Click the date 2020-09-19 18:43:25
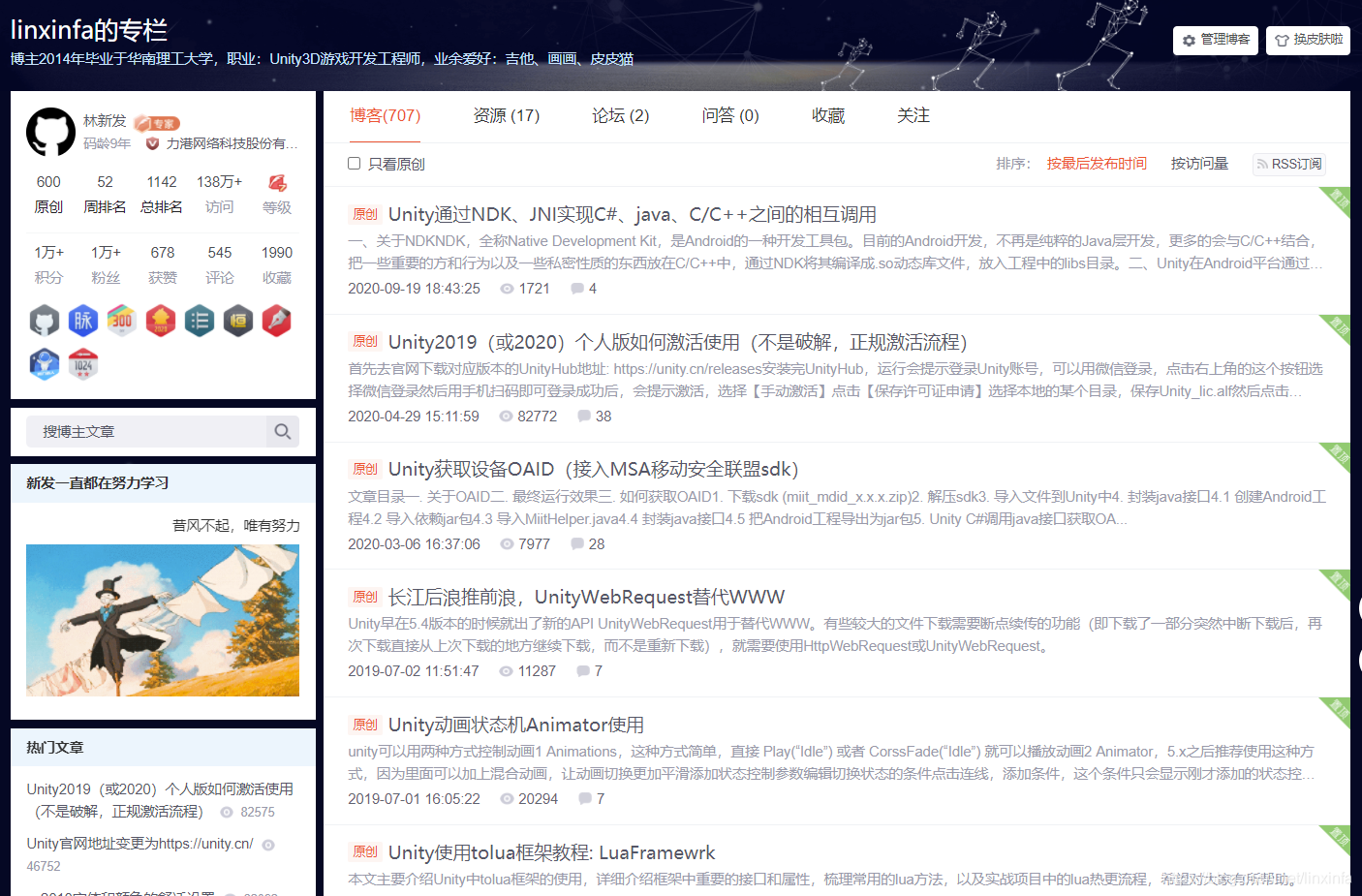This screenshot has height=896, width=1362. click(415, 289)
